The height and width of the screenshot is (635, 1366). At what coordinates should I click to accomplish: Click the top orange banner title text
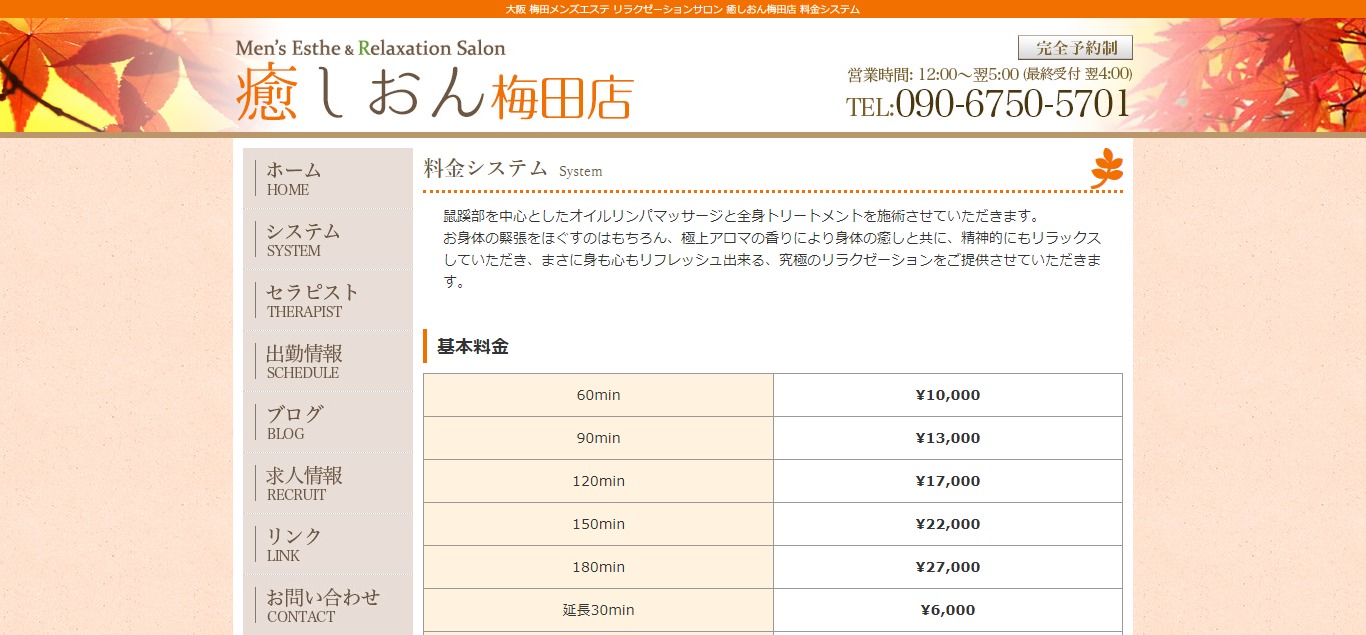pos(683,9)
